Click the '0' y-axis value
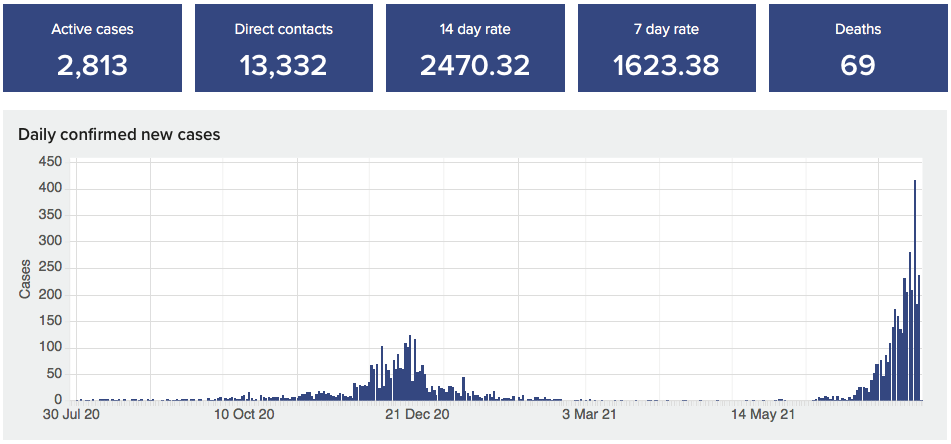 (x=58, y=400)
